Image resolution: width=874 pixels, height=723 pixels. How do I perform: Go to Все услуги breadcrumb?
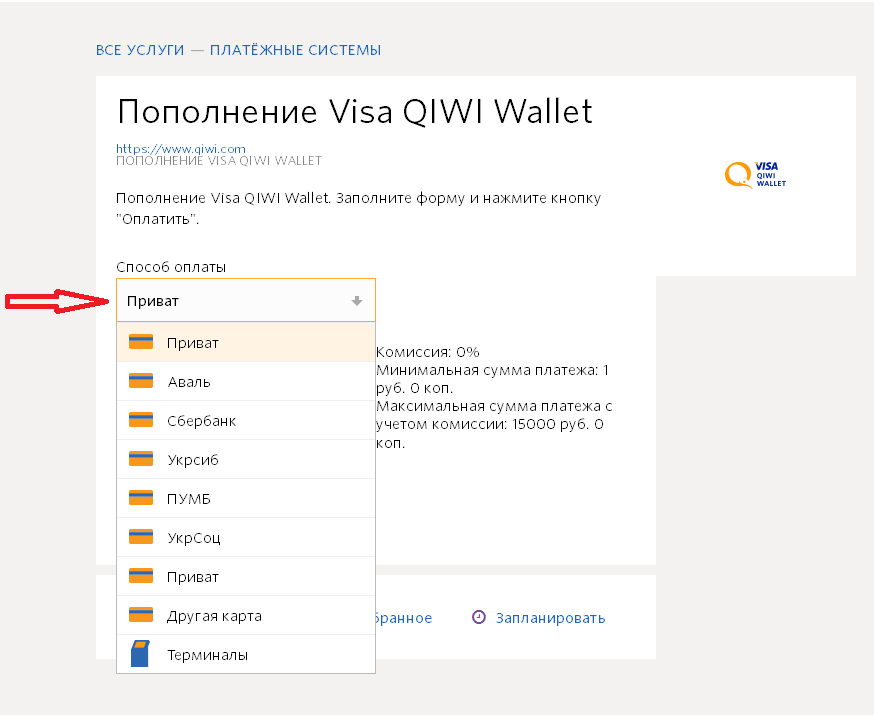coord(142,50)
